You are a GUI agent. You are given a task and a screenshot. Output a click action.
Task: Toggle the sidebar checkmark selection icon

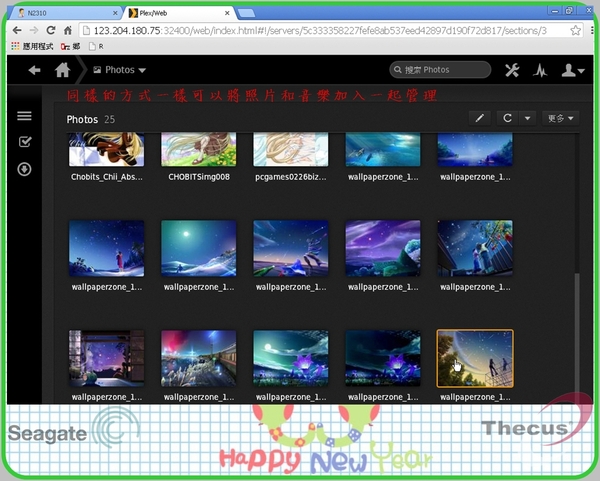25,142
